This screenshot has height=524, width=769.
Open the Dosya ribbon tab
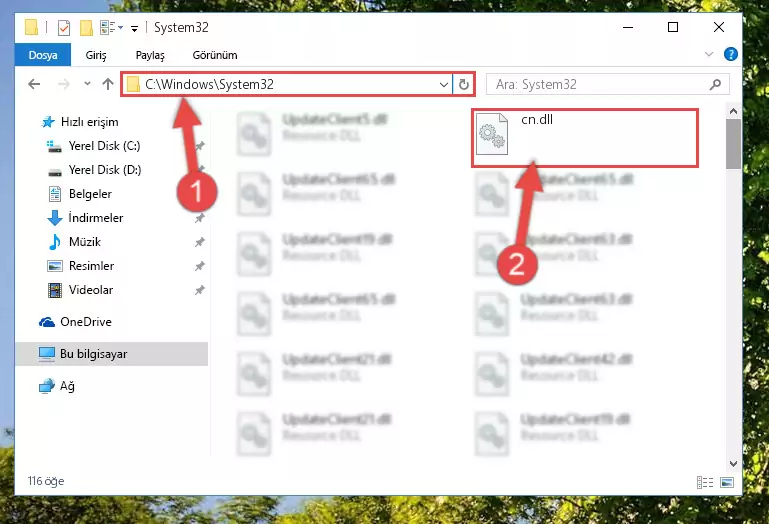pyautogui.click(x=43, y=55)
